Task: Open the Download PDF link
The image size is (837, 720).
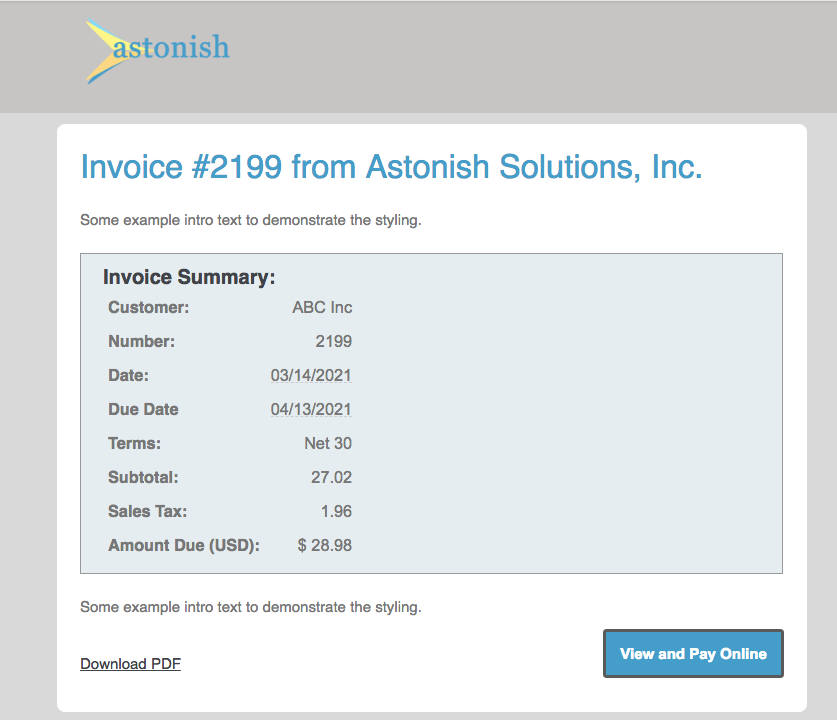Action: pyautogui.click(x=130, y=663)
